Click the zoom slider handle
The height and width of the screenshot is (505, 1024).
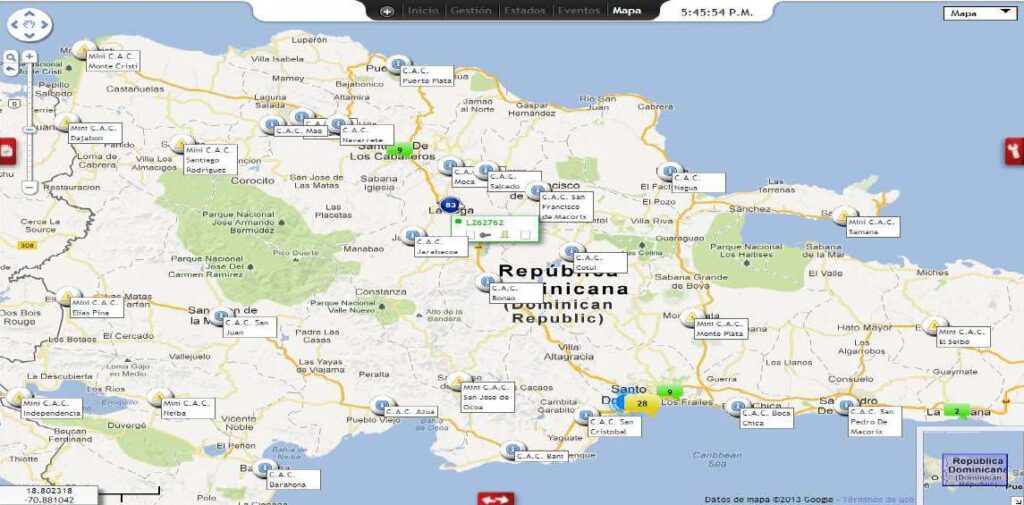[x=29, y=129]
